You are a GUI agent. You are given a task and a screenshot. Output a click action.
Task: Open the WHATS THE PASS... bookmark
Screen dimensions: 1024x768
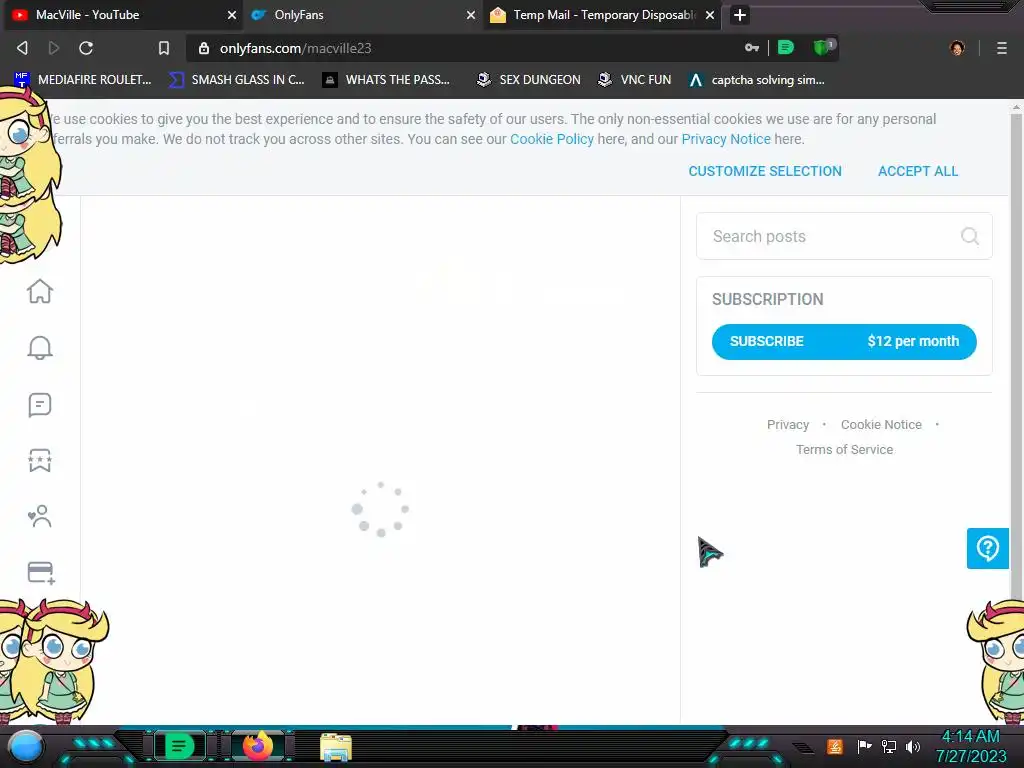click(387, 80)
